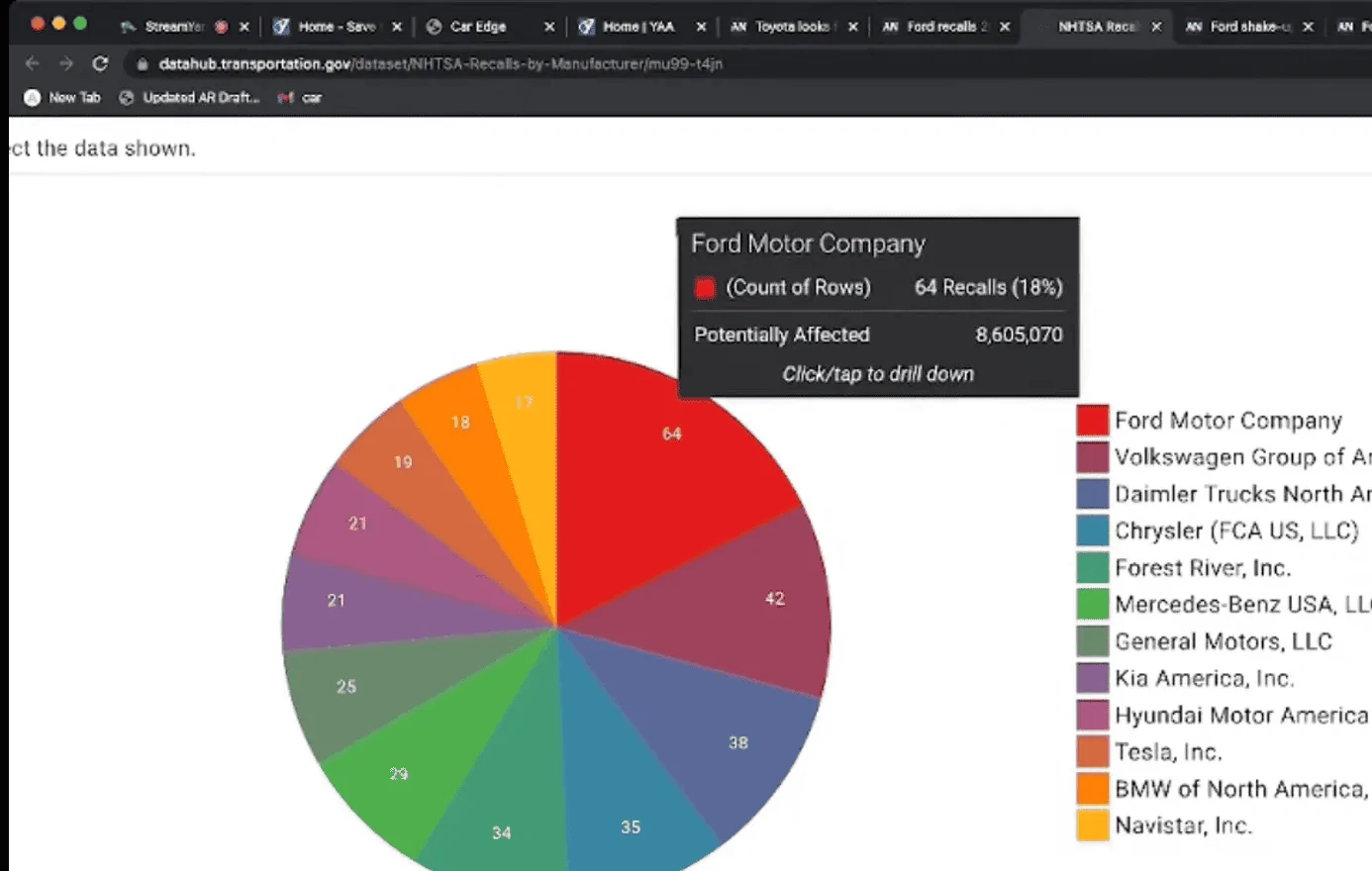Close the StreamYard tab
This screenshot has height=871, width=1372.
pyautogui.click(x=245, y=27)
